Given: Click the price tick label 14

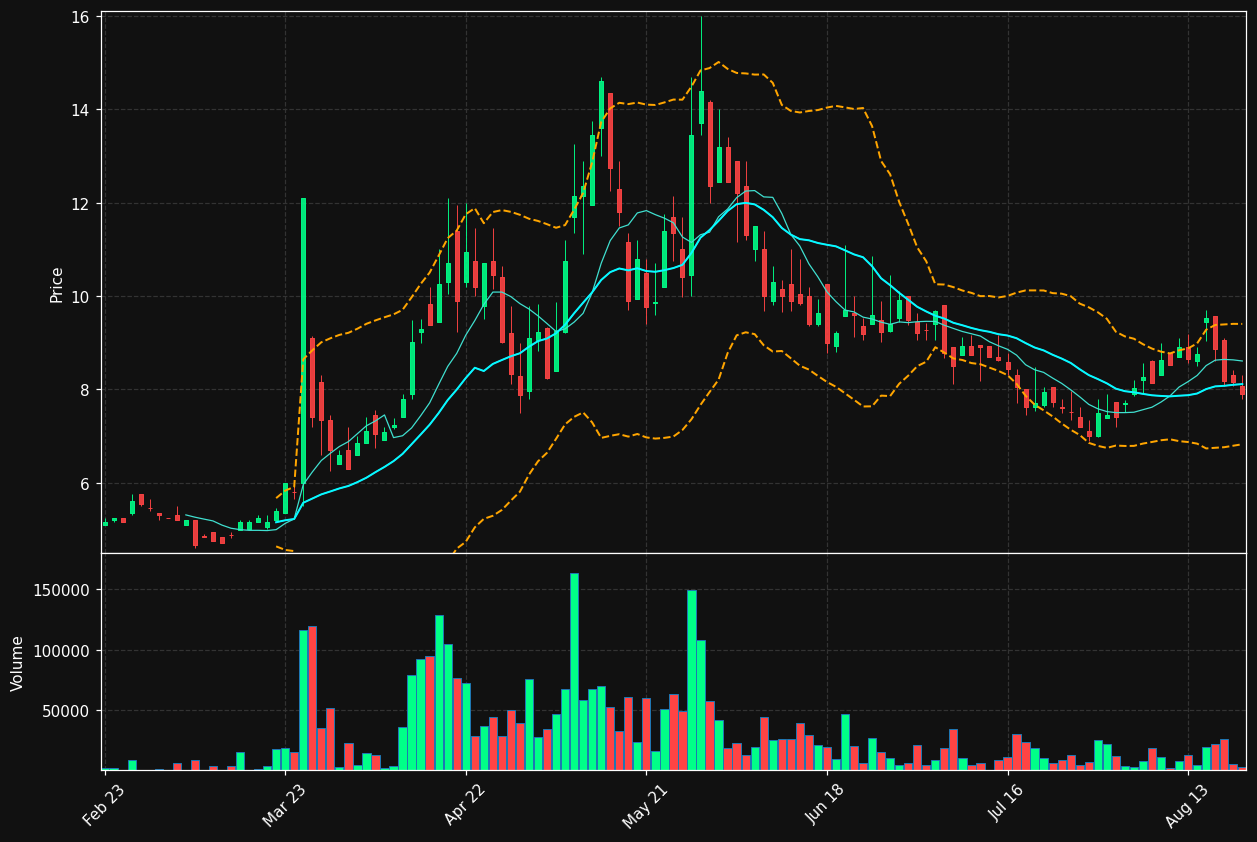Looking at the screenshot, I should point(81,110).
